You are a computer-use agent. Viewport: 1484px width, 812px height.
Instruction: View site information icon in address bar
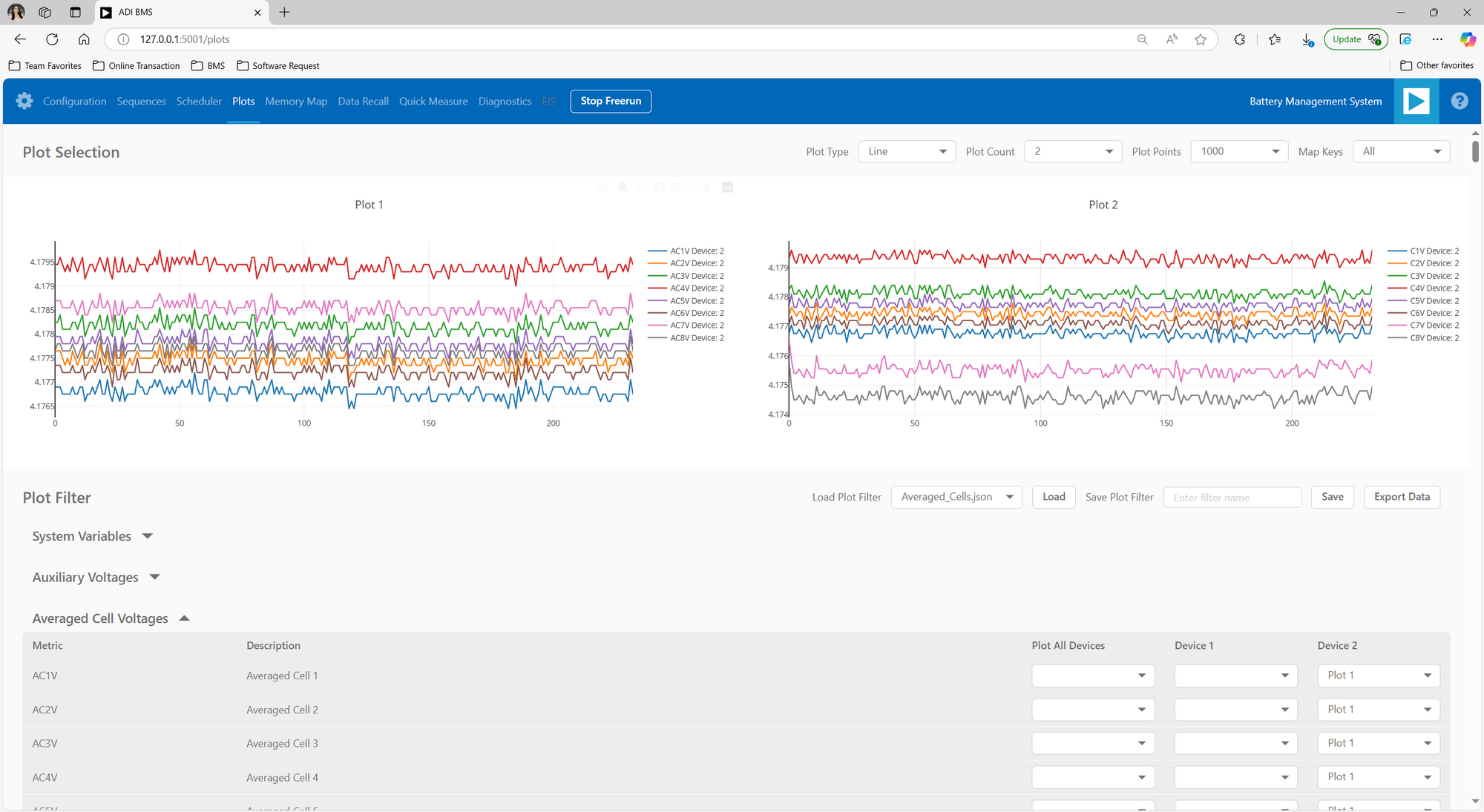coord(124,39)
